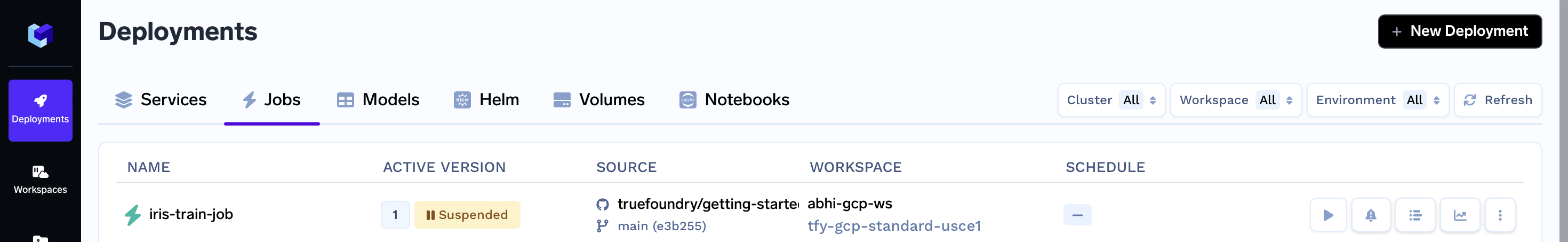Click the NAME column header
The image size is (1568, 242).
148,168
